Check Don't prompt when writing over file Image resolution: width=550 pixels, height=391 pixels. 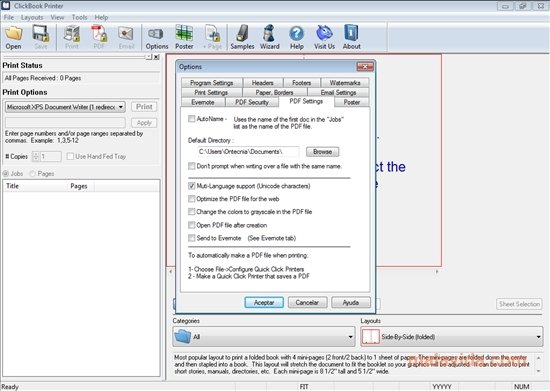[x=192, y=166]
